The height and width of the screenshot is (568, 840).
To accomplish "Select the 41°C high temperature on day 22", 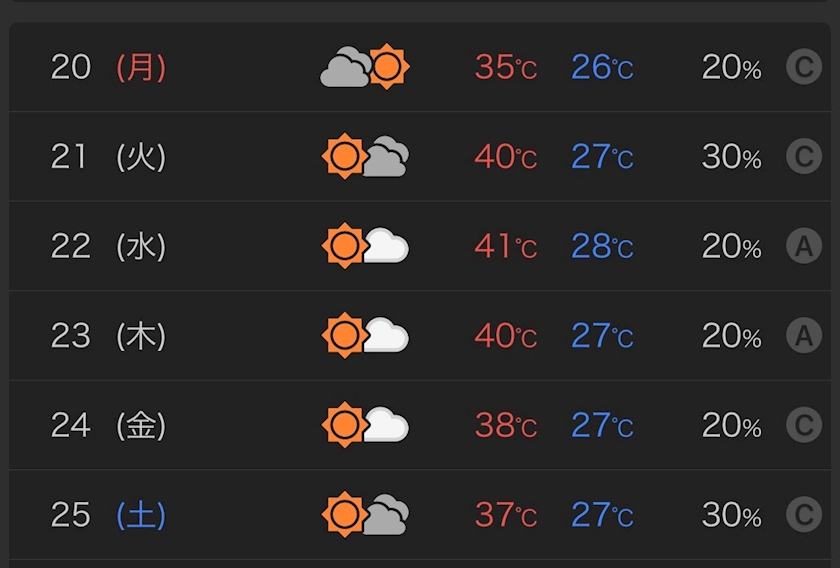I will [506, 246].
